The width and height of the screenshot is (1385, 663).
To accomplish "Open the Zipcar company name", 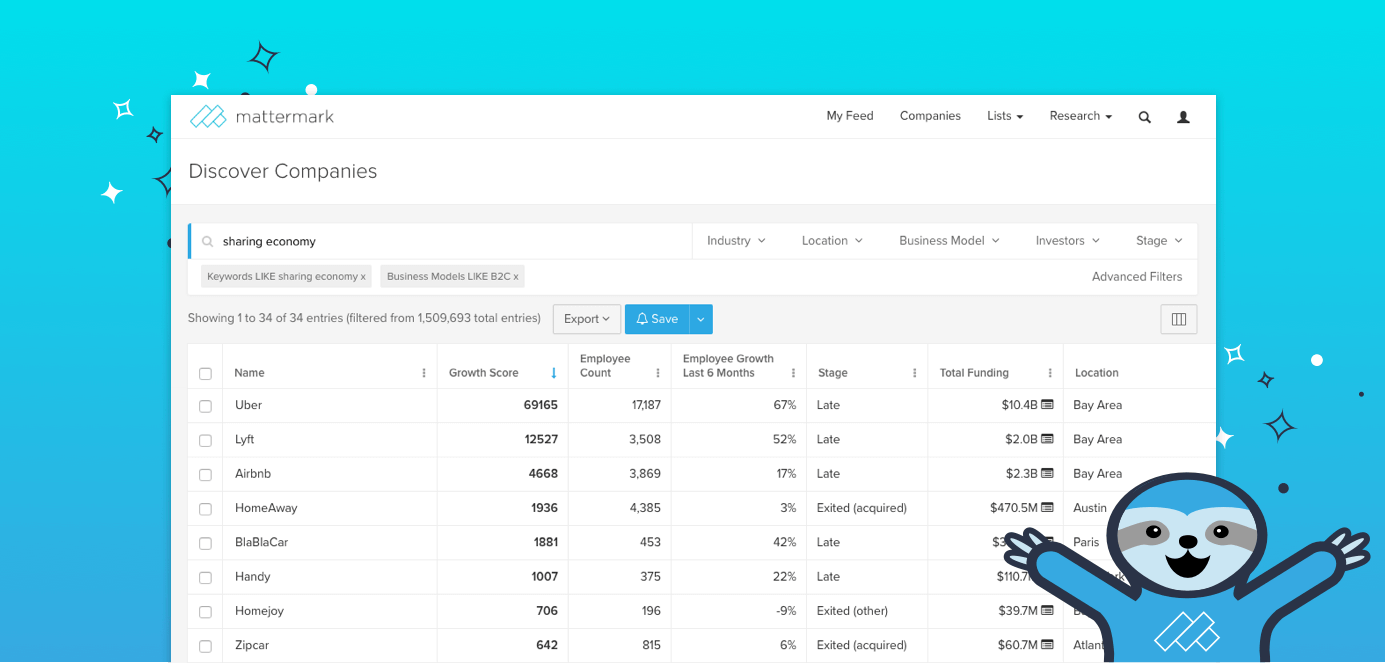I will pyautogui.click(x=254, y=645).
